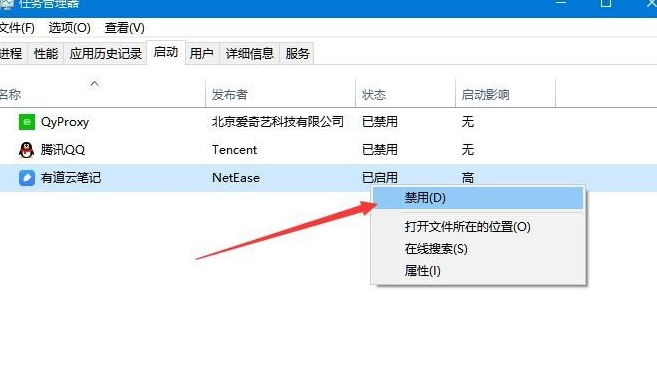This screenshot has width=657, height=386.
Task: Select the 启动 tab
Action: pyautogui.click(x=166, y=52)
